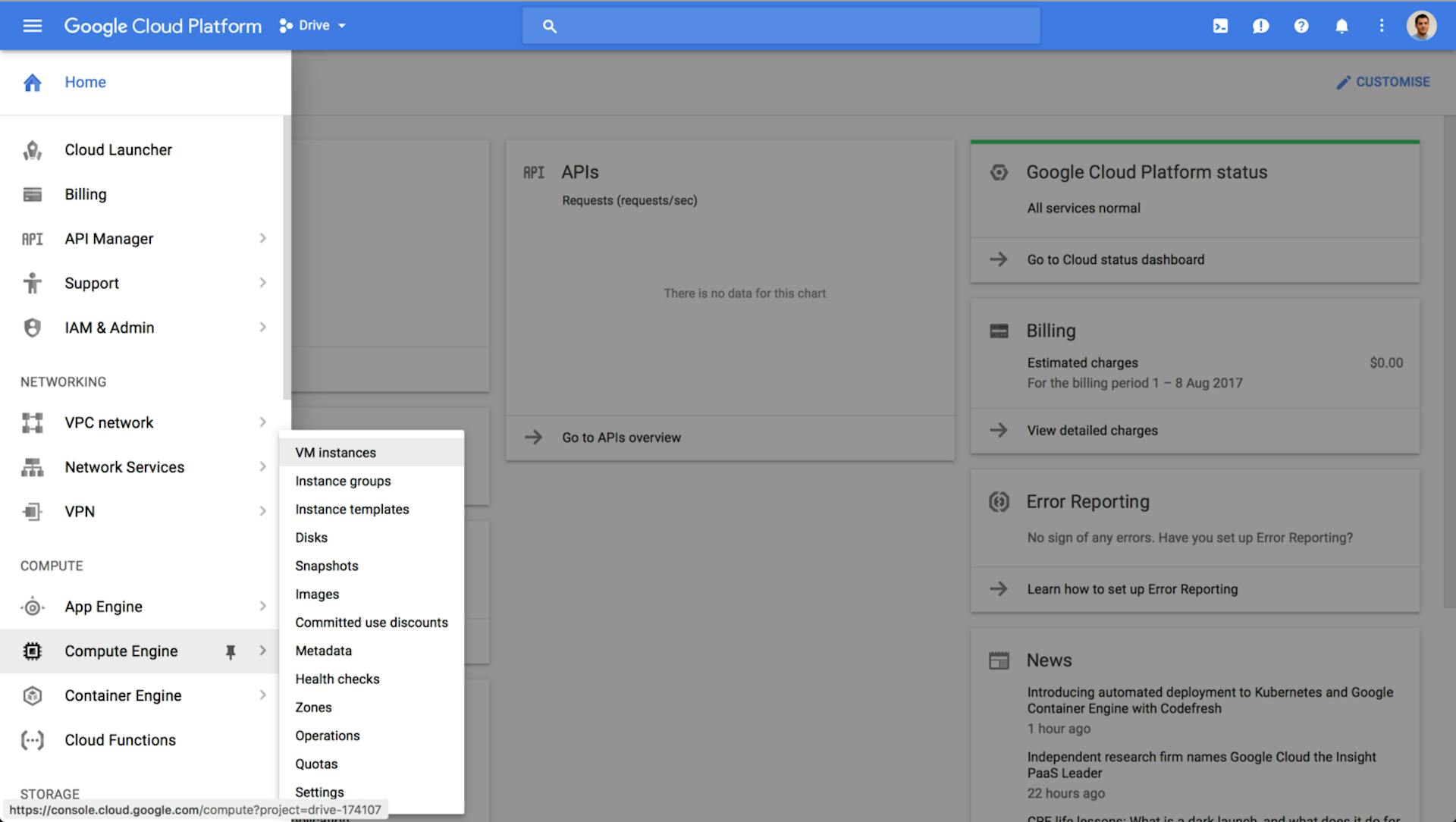Screen dimensions: 1456x822
Task: Click the Go to APIs overview link
Action: [621, 437]
